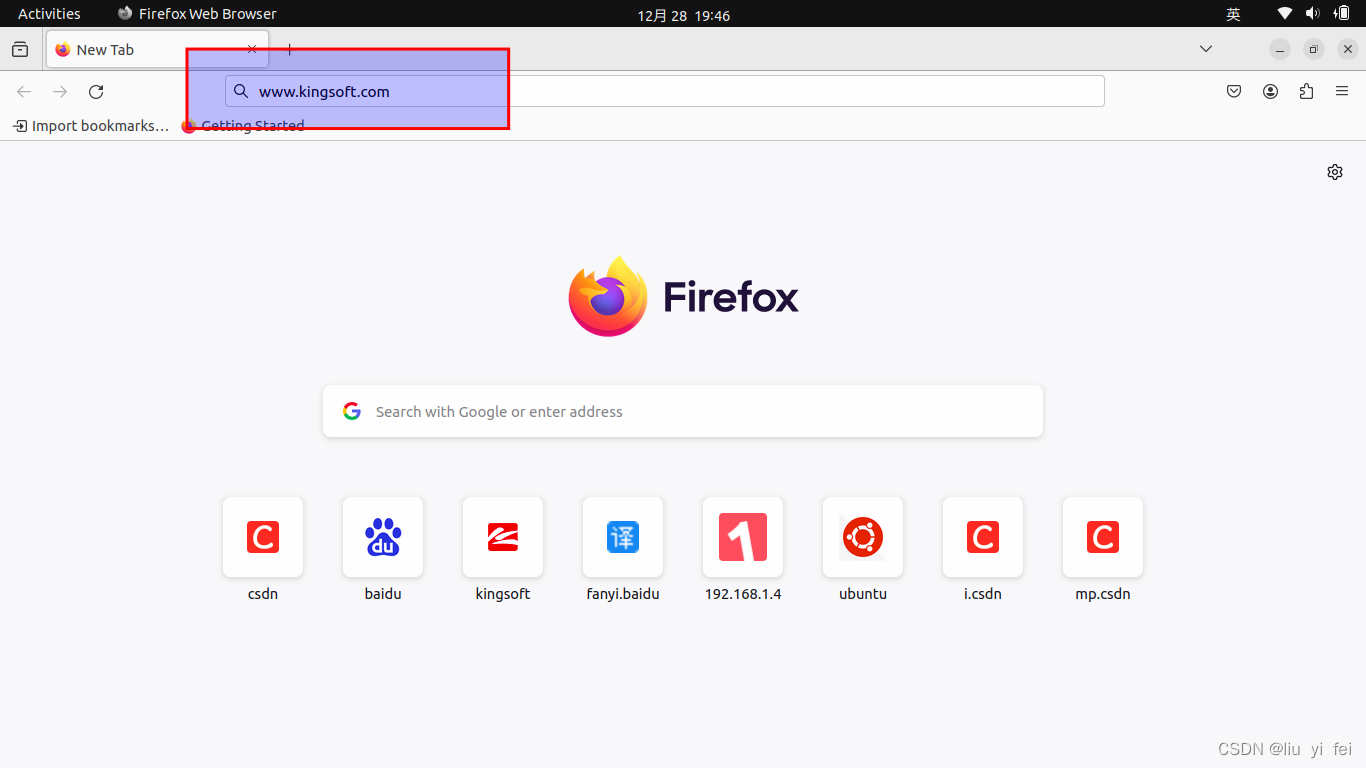Open the Firefox account icon
The image size is (1366, 768).
1270,91
